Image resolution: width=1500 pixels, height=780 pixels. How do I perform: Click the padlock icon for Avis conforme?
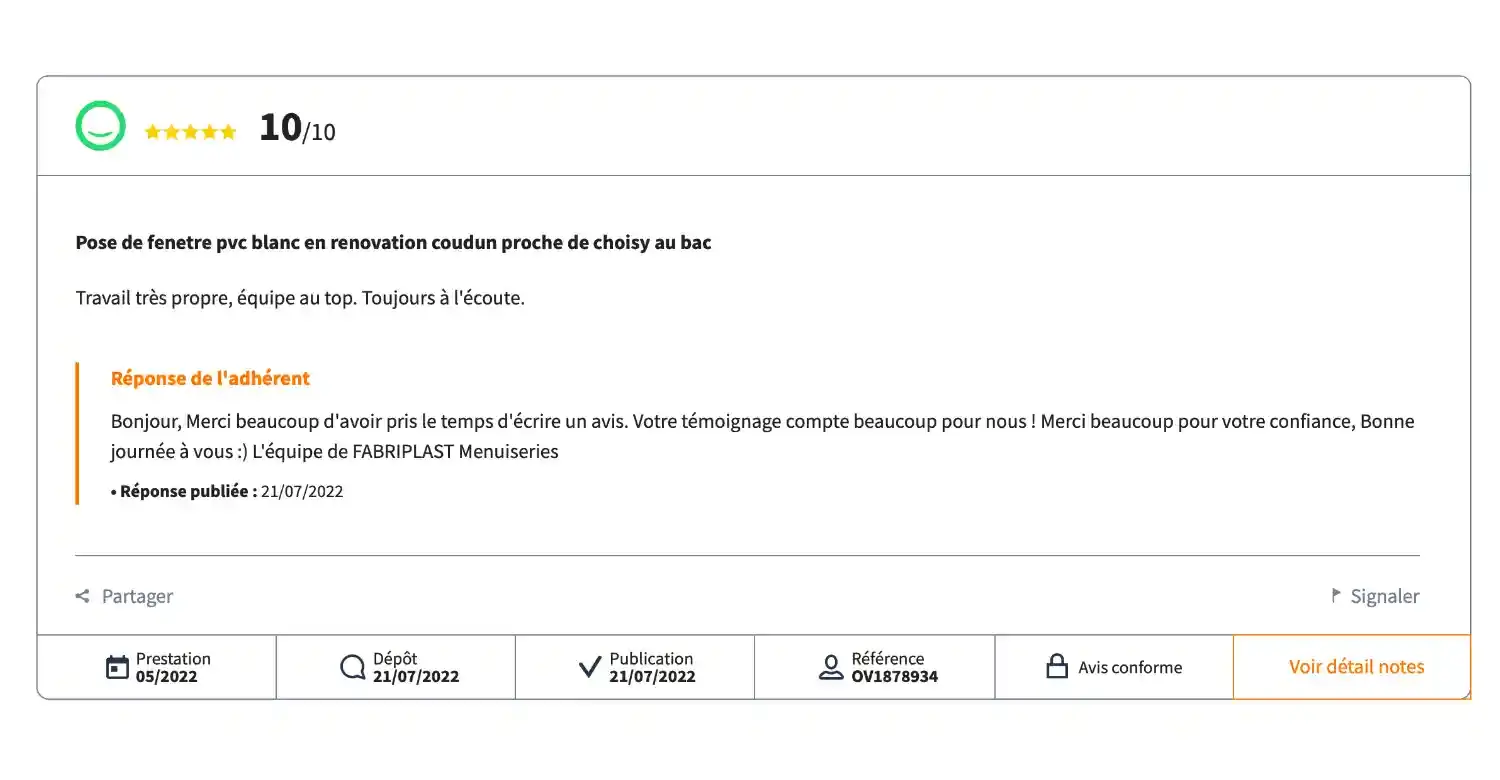[1057, 667]
